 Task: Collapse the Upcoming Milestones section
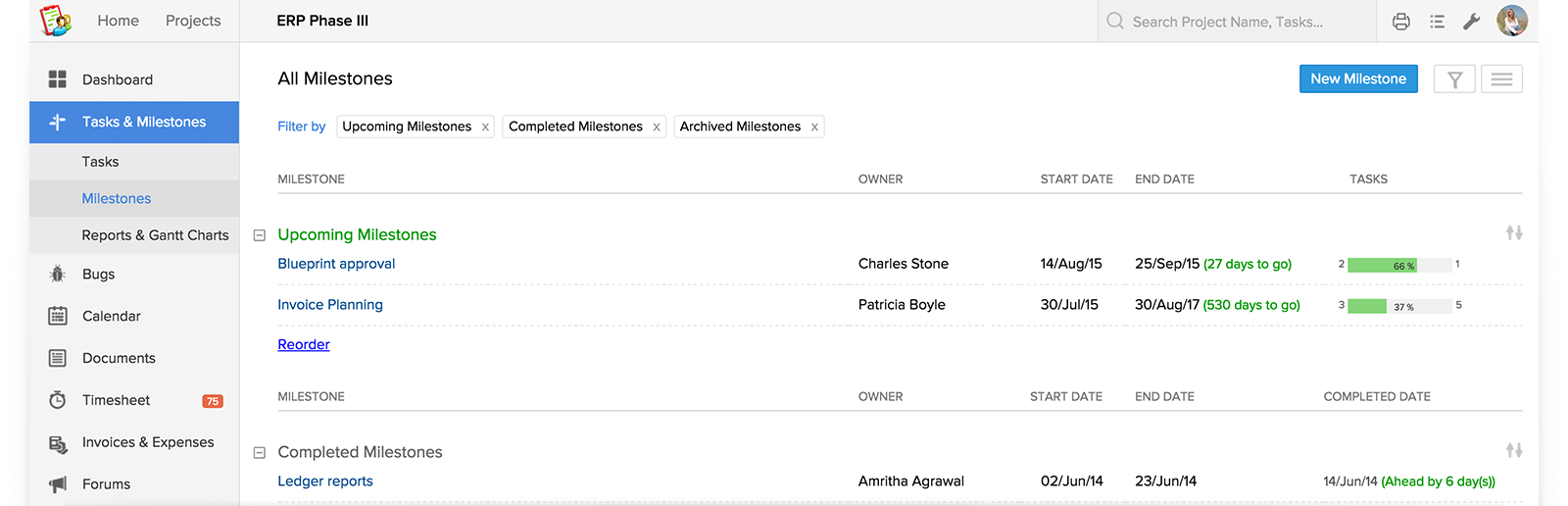pyautogui.click(x=260, y=235)
